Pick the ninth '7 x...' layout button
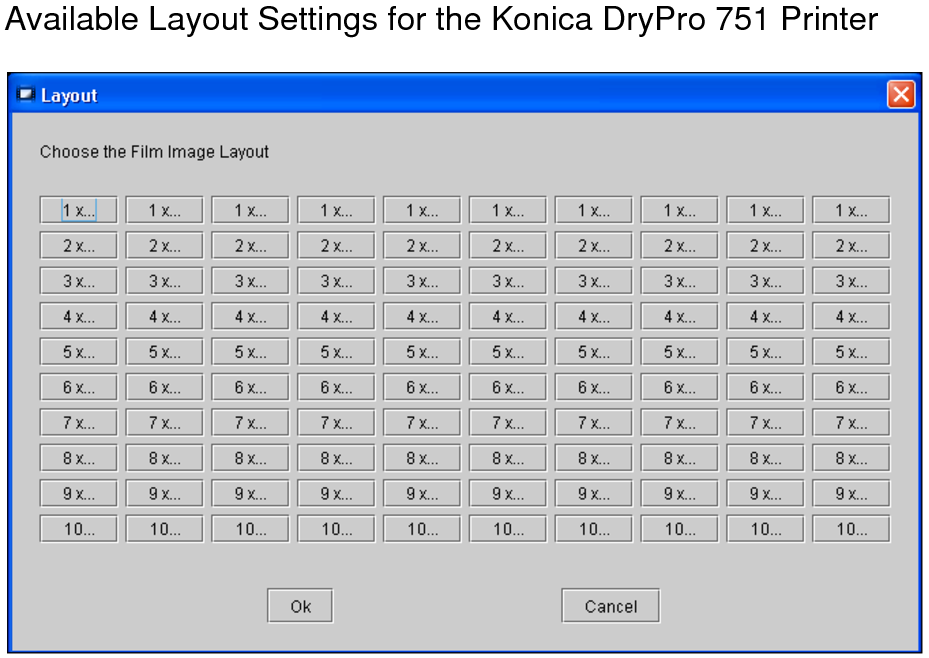The image size is (929, 658). tap(765, 423)
